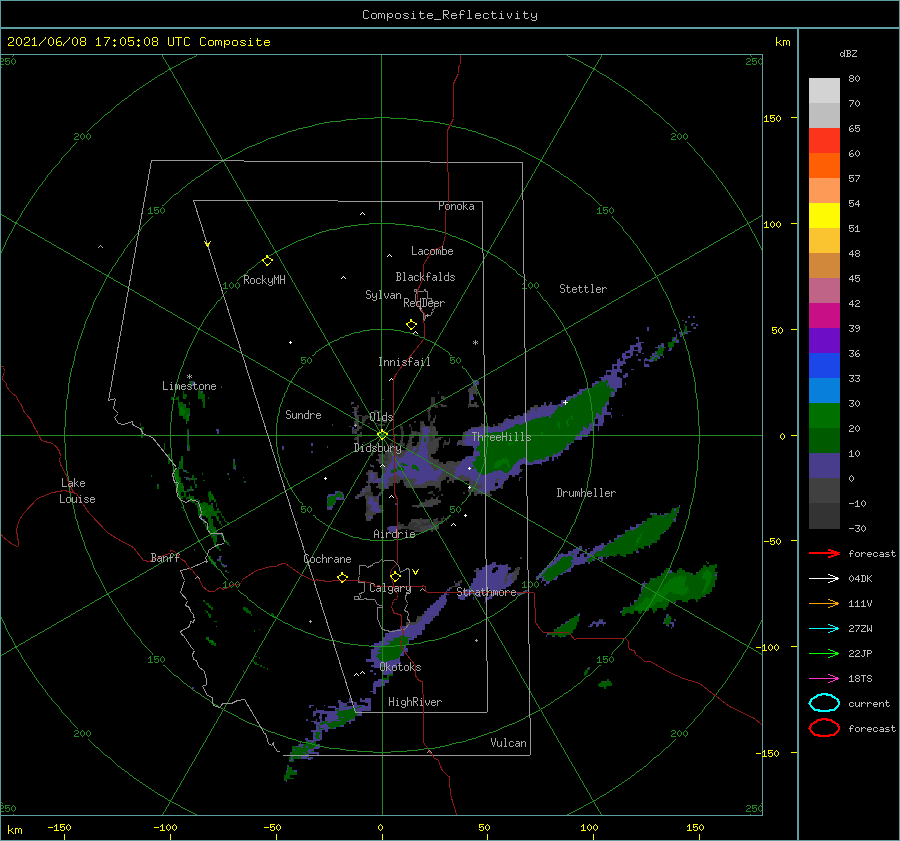Click the ThreeHills label
This screenshot has height=841, width=900.
(502, 437)
